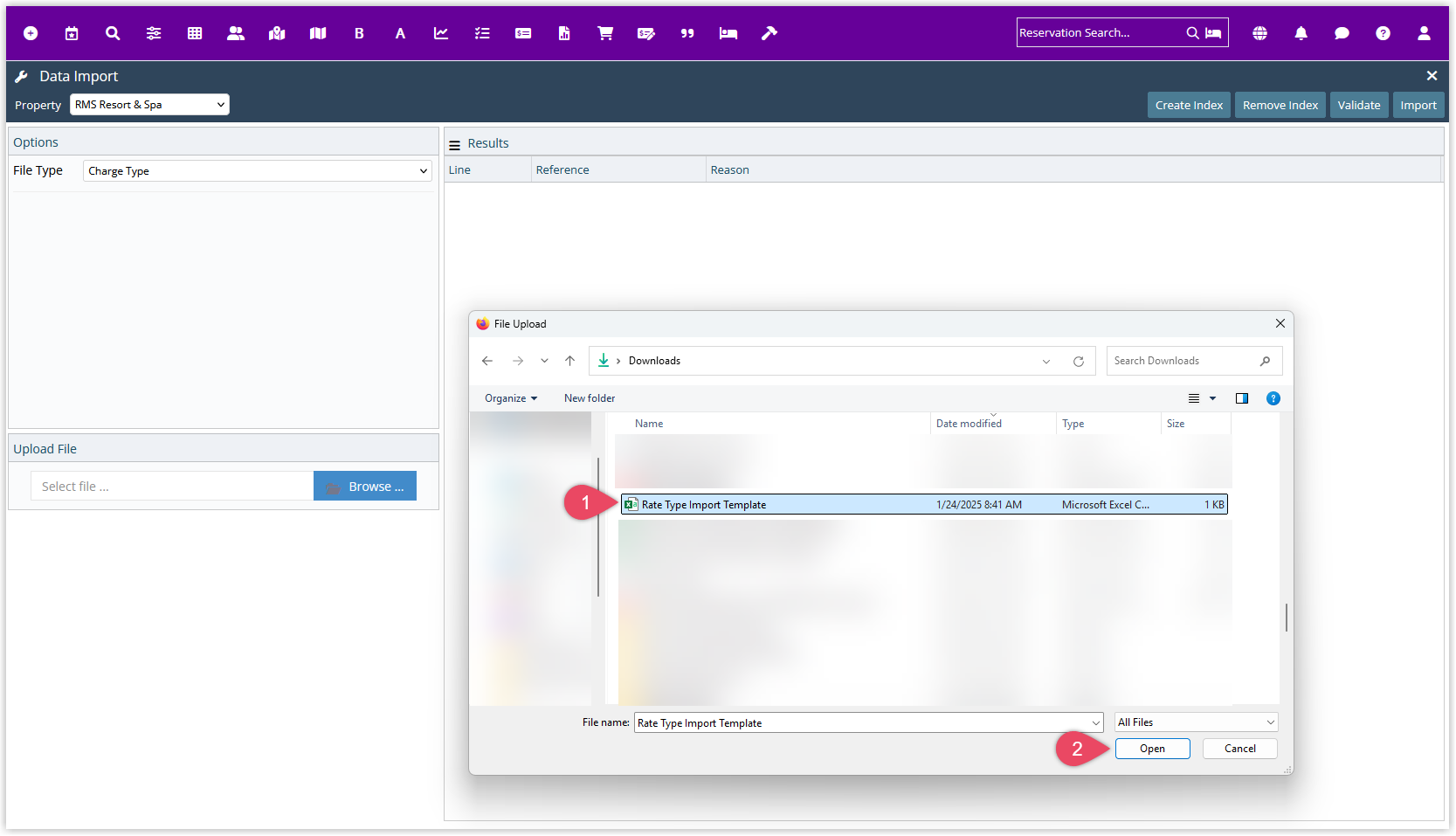
Task: Click the Import button
Action: [1418, 105]
